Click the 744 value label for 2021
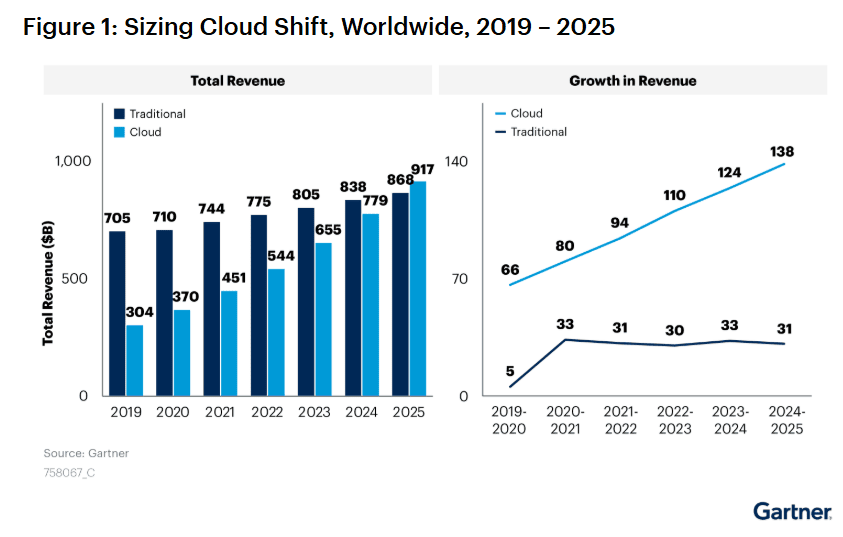The height and width of the screenshot is (537, 843). point(211,209)
